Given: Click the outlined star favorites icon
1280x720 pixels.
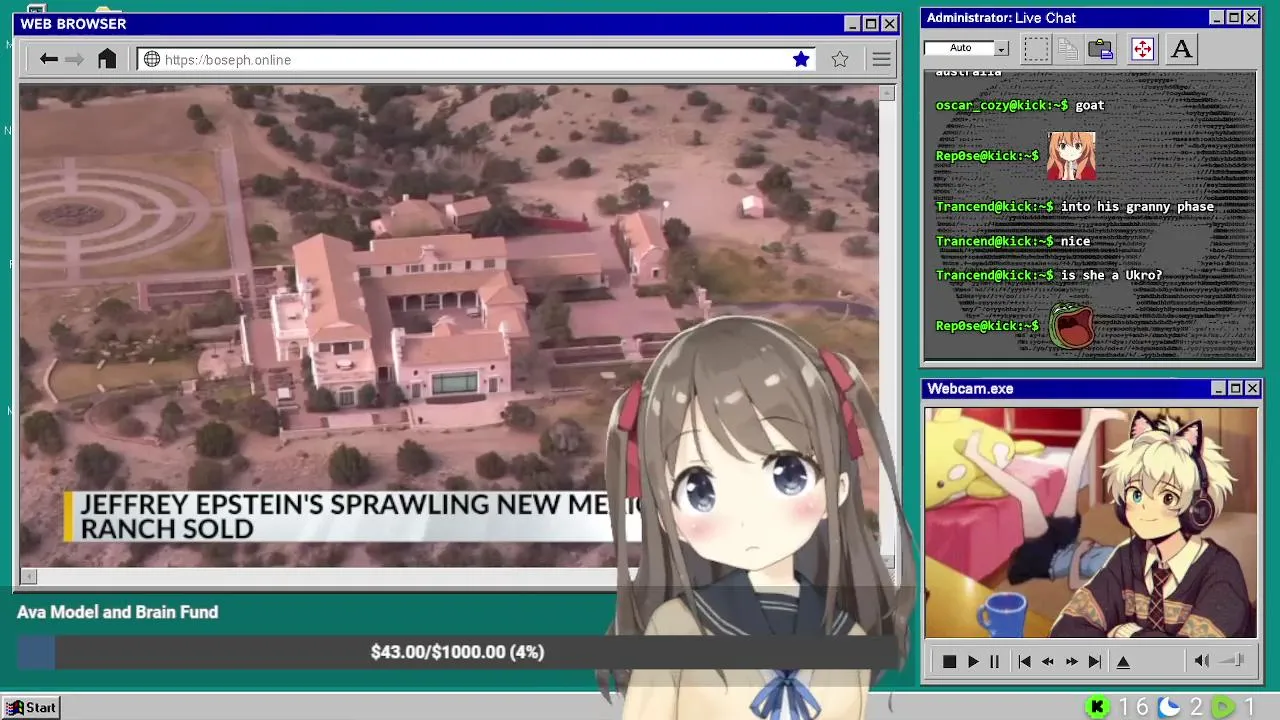Looking at the screenshot, I should coord(840,59).
